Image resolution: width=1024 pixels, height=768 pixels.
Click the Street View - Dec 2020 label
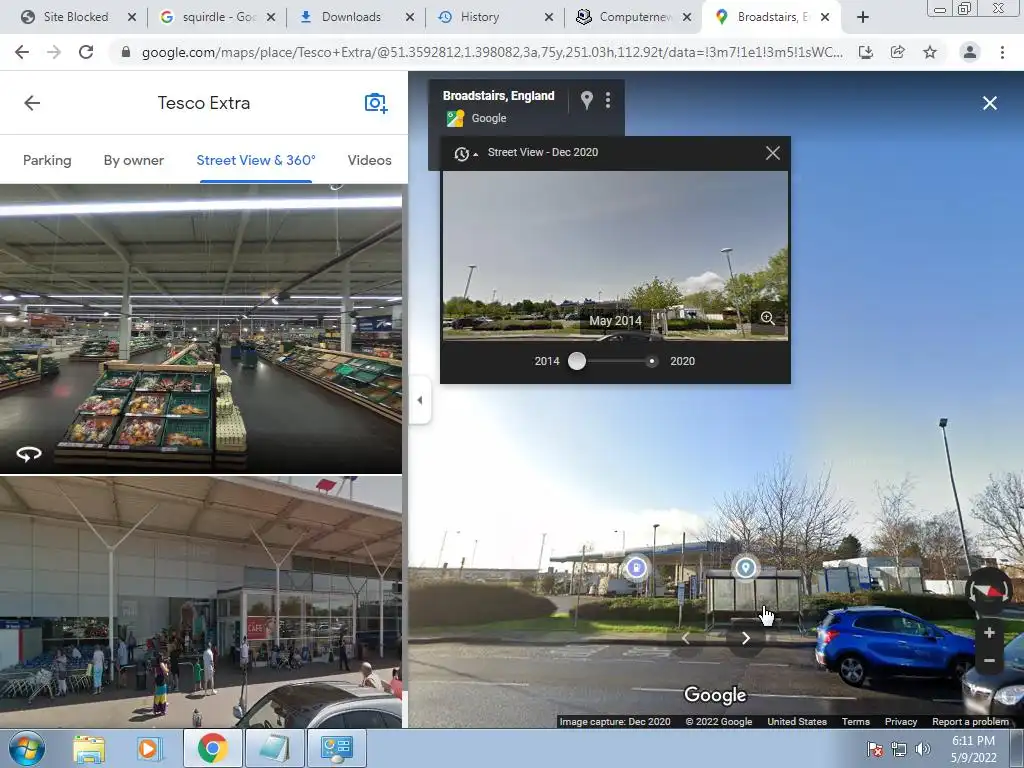pyautogui.click(x=543, y=152)
